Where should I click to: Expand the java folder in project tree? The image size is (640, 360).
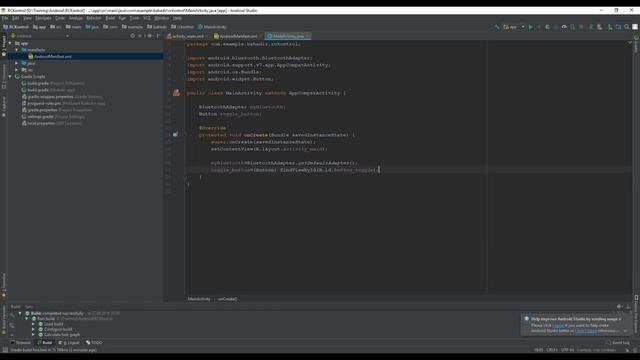coord(17,63)
